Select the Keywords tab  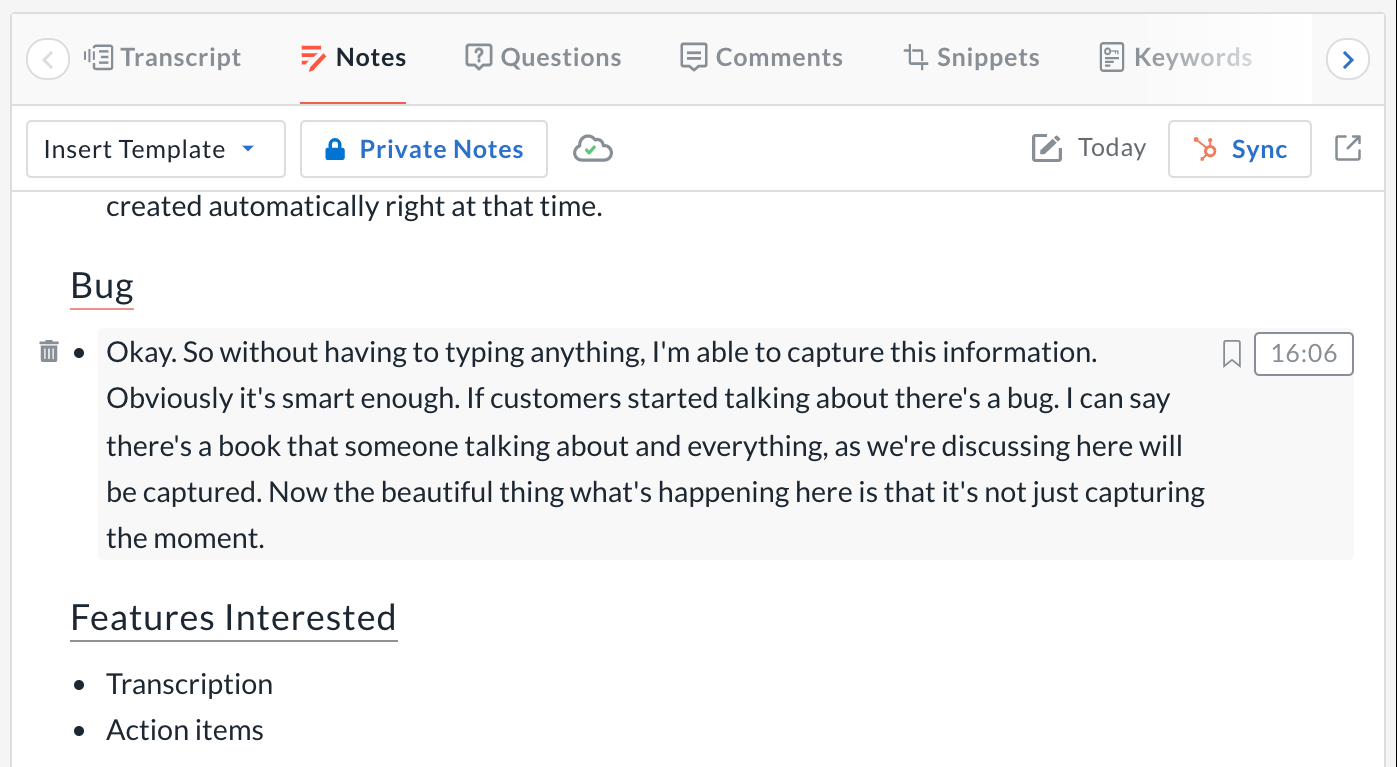[1175, 58]
